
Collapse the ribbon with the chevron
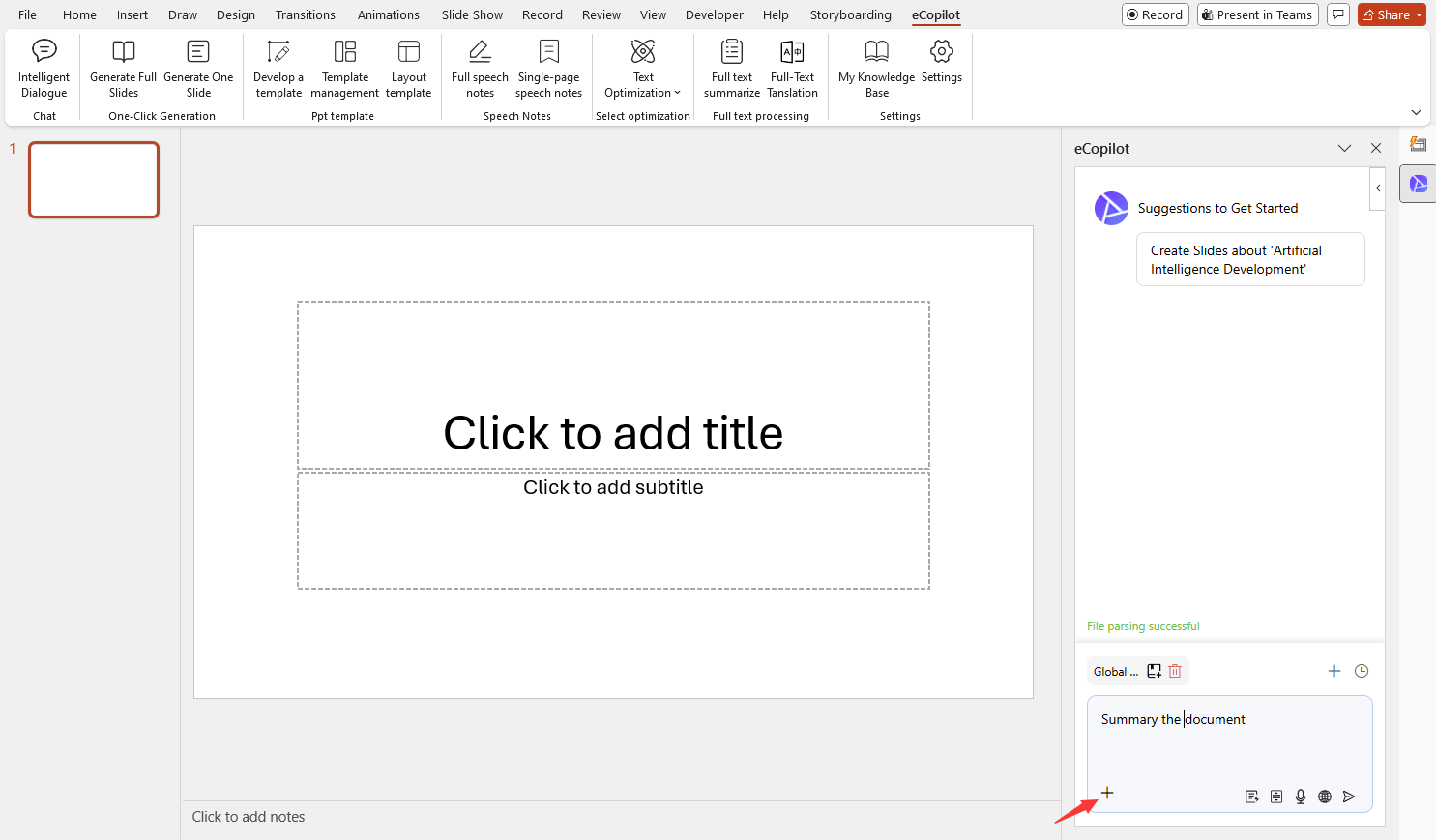pos(1416,113)
